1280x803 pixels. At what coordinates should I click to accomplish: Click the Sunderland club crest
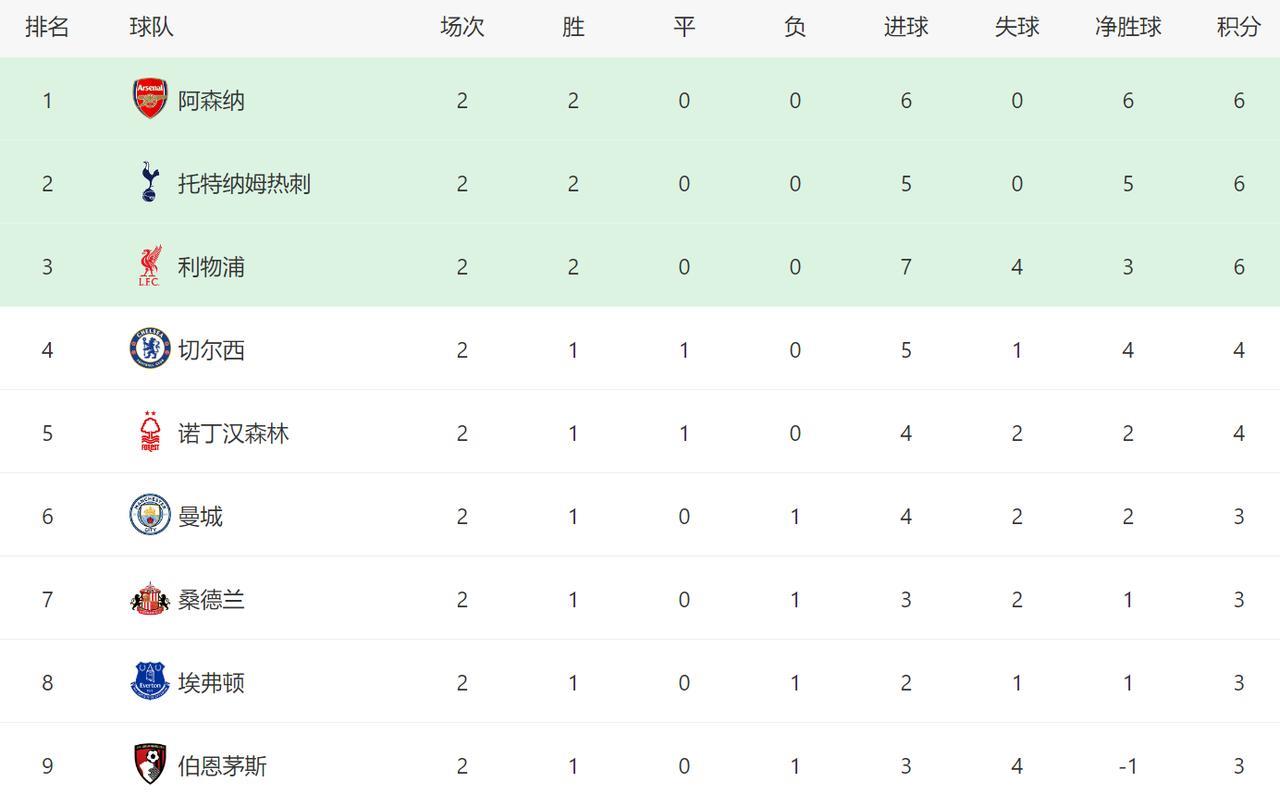coord(150,599)
